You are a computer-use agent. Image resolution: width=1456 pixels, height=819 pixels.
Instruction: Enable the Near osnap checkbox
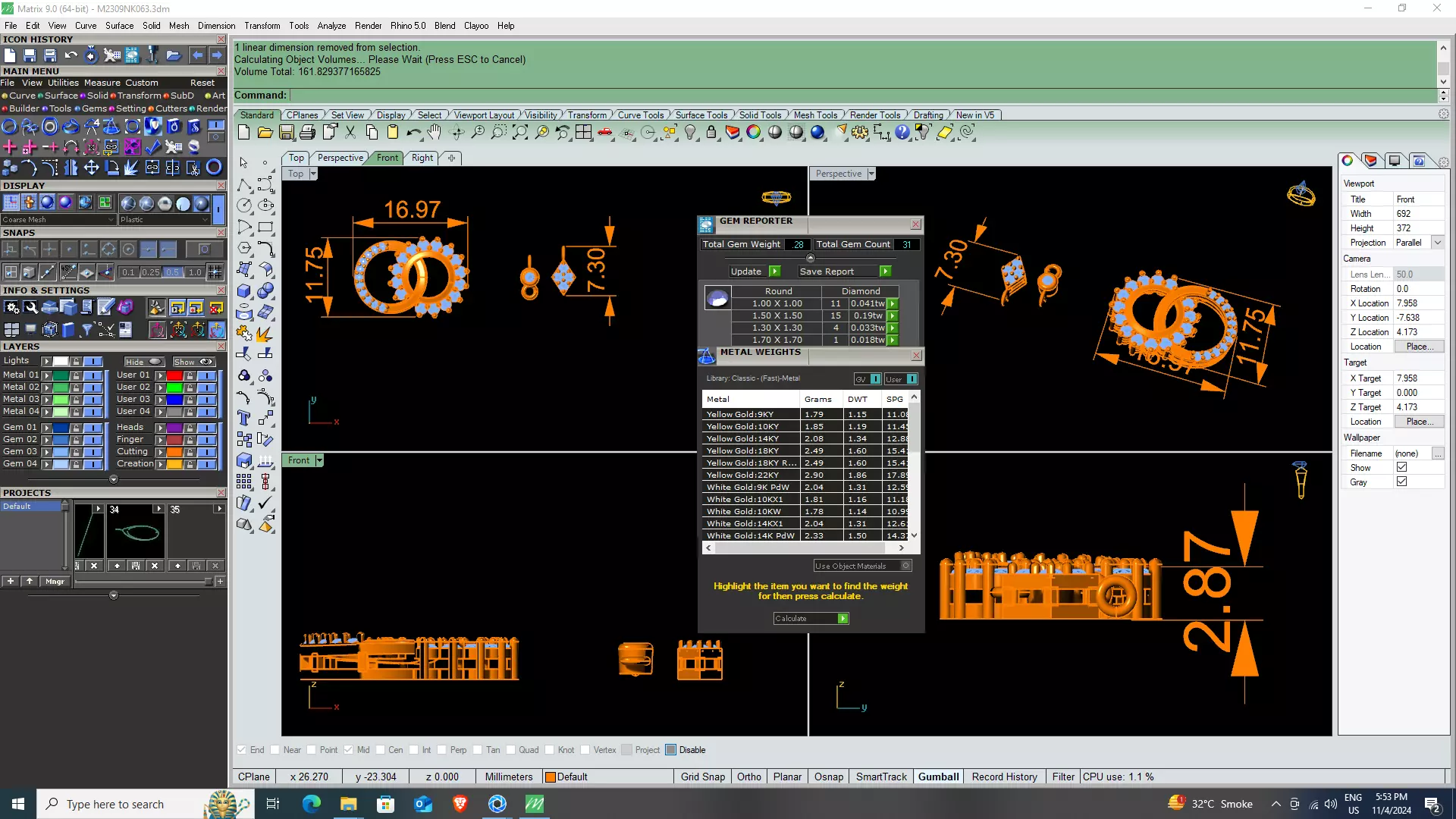tap(275, 750)
